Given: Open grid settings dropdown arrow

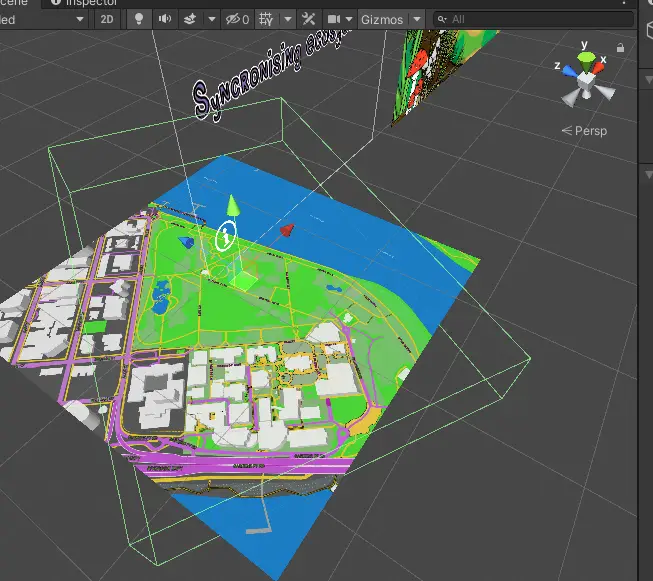Looking at the screenshot, I should (x=287, y=19).
